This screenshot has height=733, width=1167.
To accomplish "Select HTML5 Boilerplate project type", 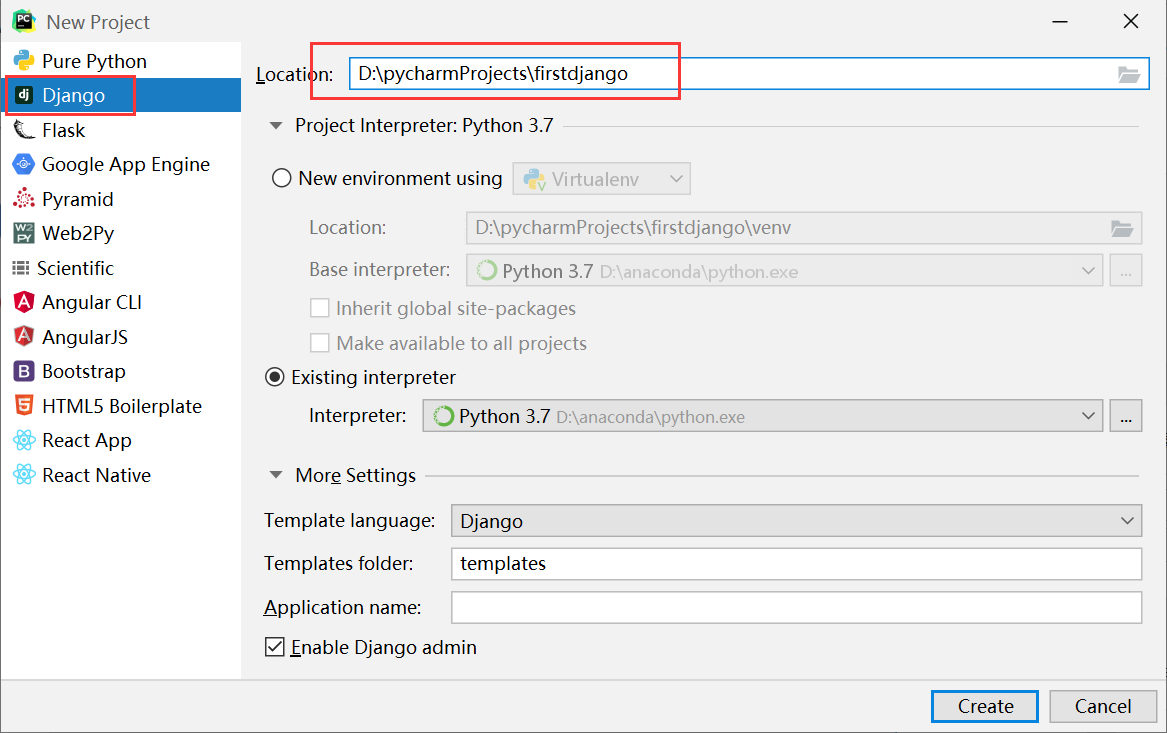I will [121, 406].
